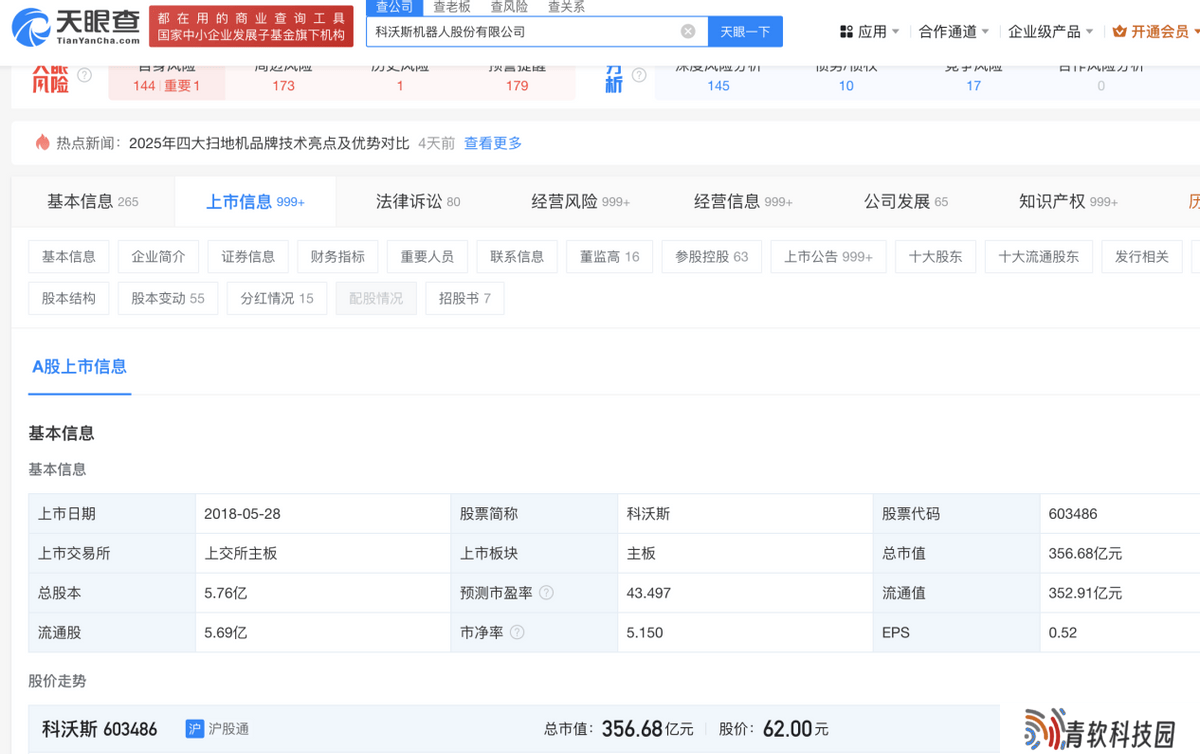Open the 法律诉讼 80 tab
1200x754 pixels.
pyautogui.click(x=418, y=201)
